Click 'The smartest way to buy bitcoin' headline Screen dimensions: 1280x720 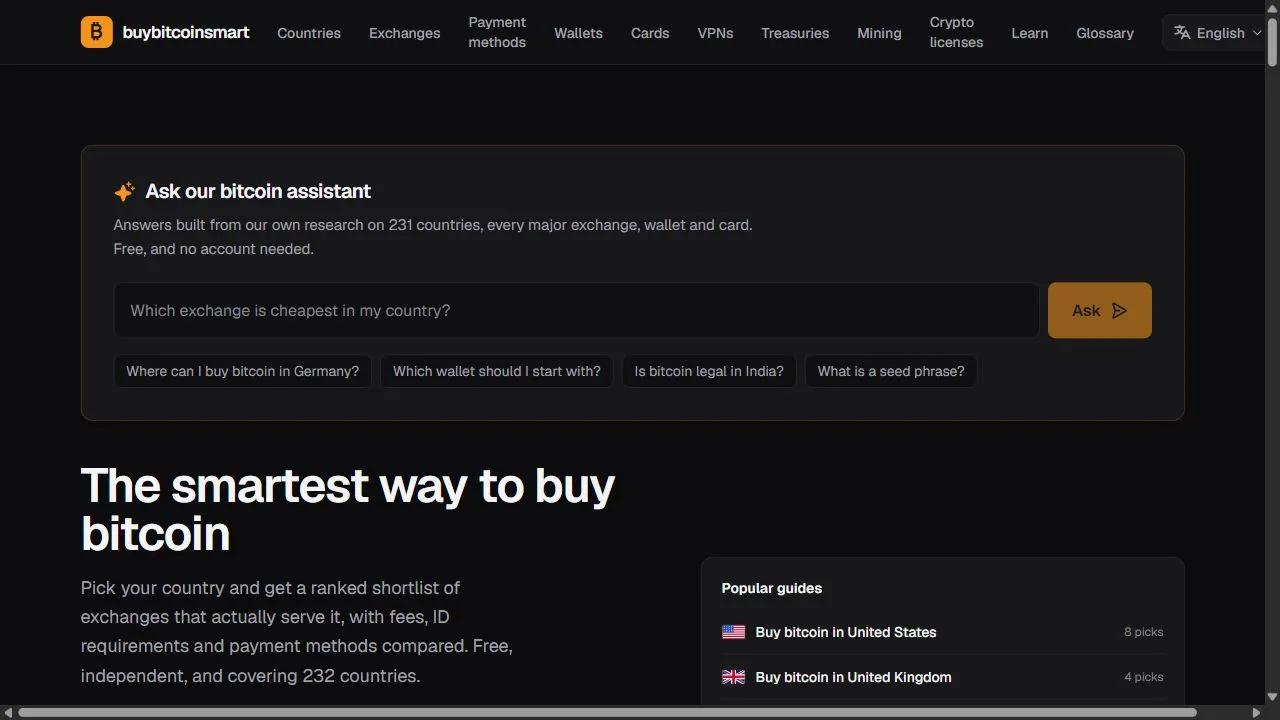(348, 509)
